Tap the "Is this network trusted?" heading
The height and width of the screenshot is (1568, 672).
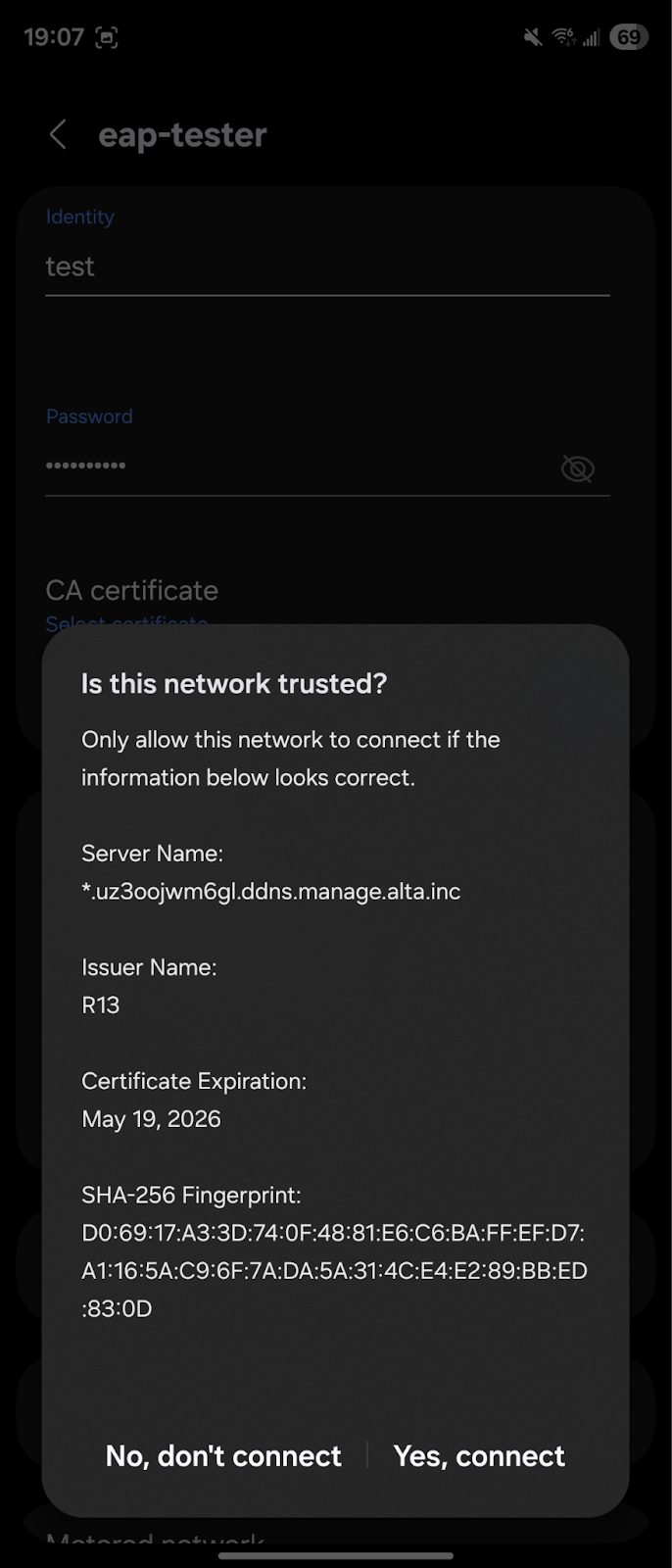234,683
